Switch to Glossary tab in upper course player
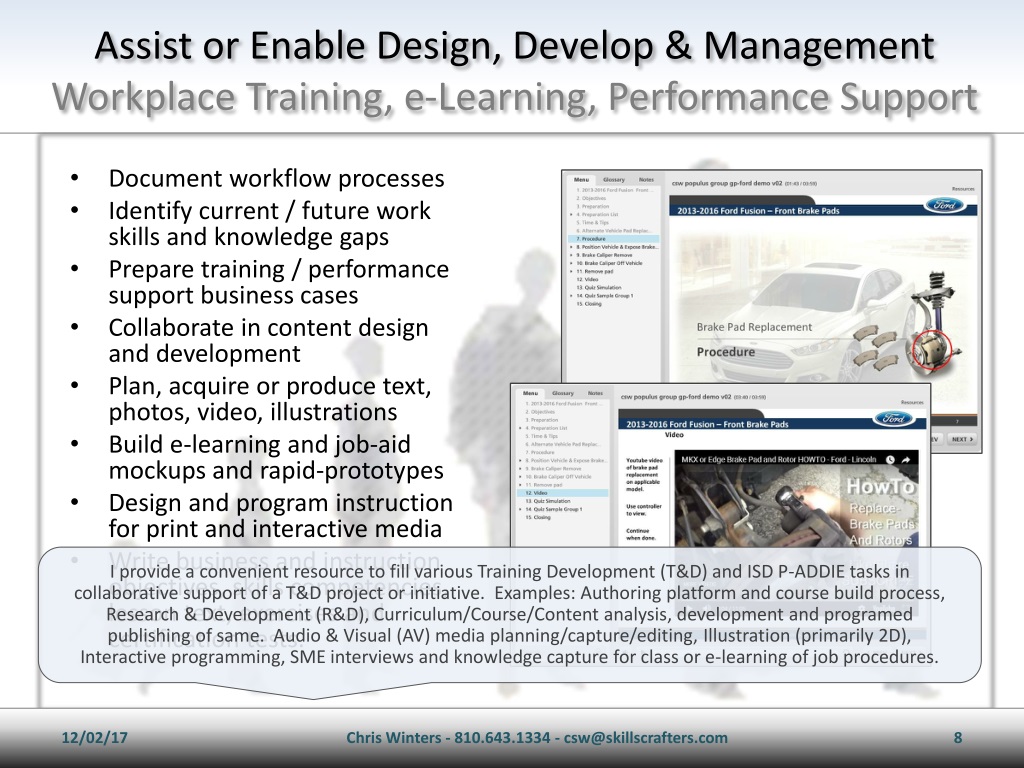This screenshot has width=1024, height=768. (614, 180)
